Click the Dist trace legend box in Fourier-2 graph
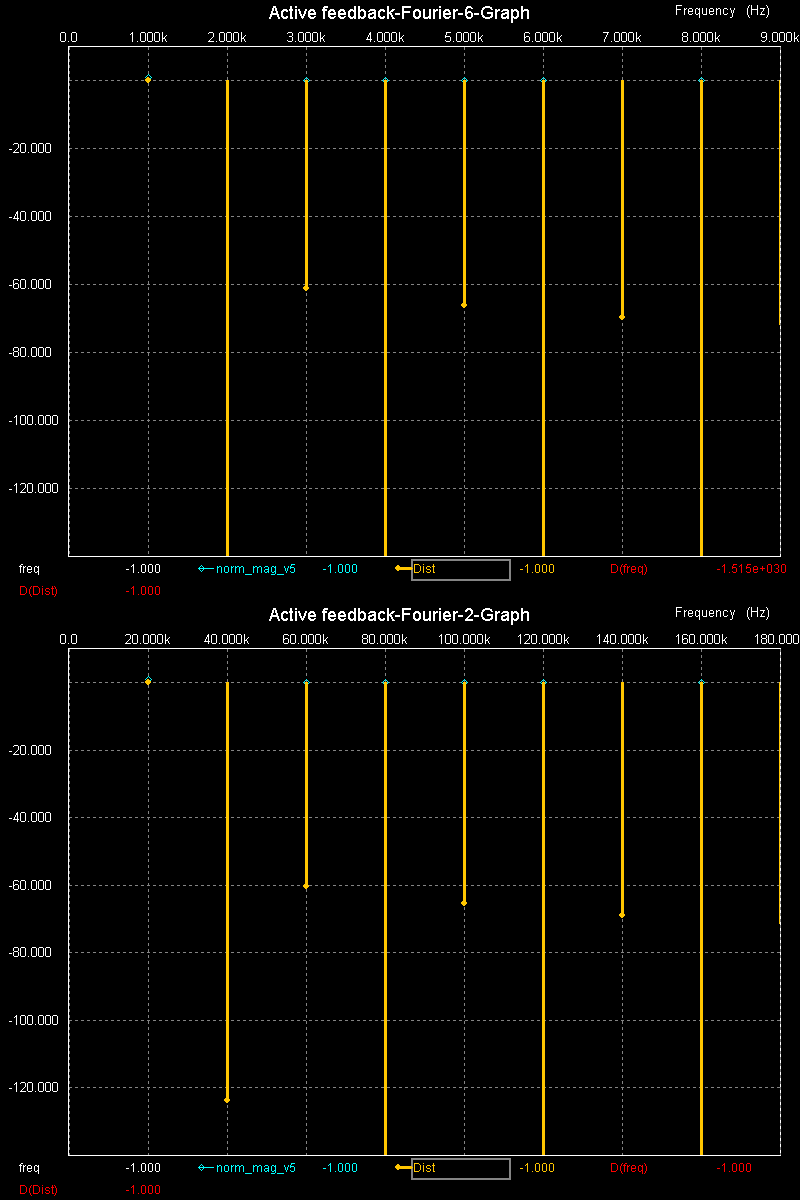Image resolution: width=800 pixels, height=1200 pixels. 461,1168
